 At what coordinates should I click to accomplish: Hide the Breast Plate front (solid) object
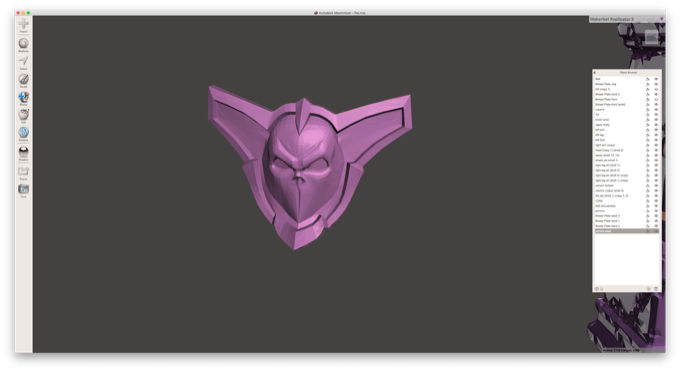point(656,104)
